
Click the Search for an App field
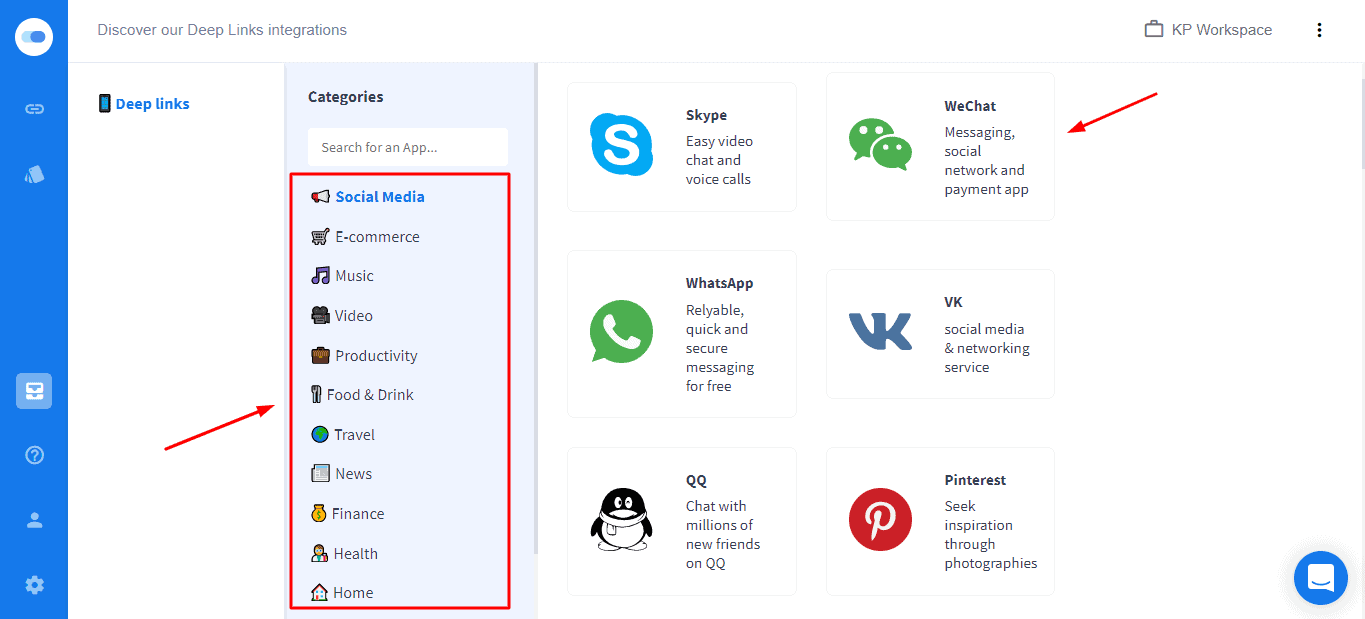[407, 147]
